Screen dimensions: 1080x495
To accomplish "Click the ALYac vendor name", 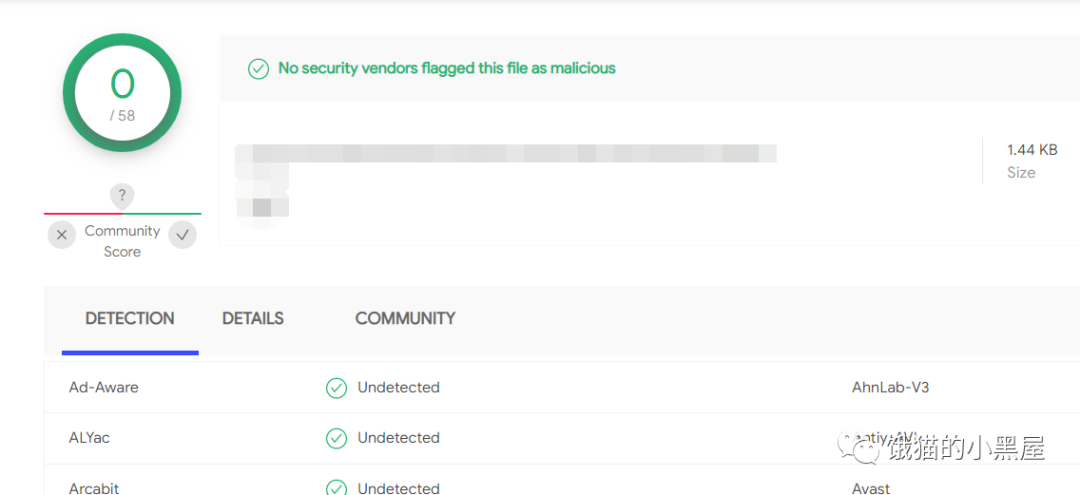I will click(90, 438).
